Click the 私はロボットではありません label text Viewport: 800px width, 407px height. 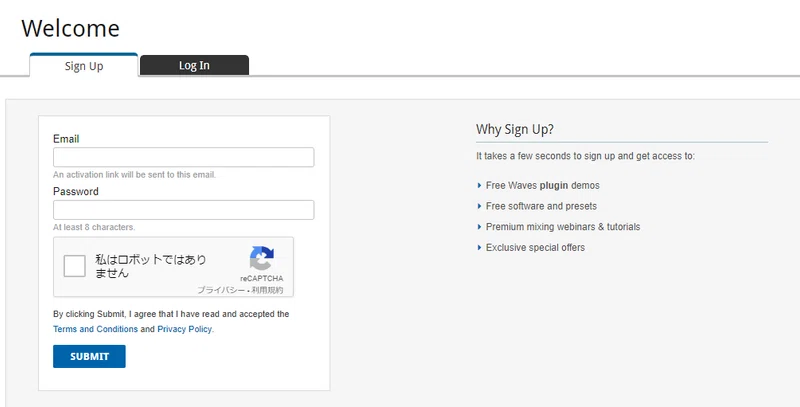click(x=151, y=266)
